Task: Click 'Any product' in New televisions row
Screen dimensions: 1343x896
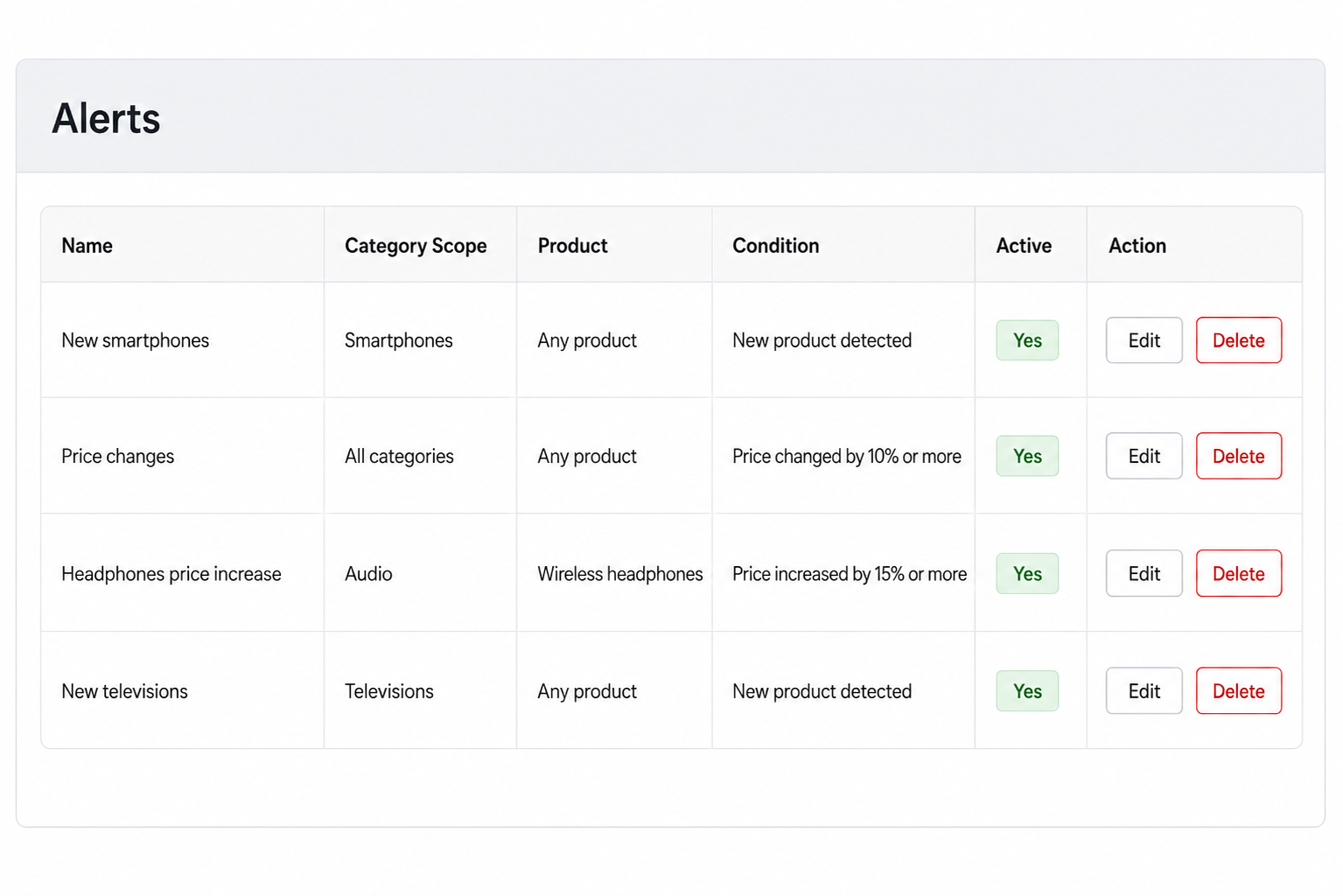Action: (x=587, y=691)
